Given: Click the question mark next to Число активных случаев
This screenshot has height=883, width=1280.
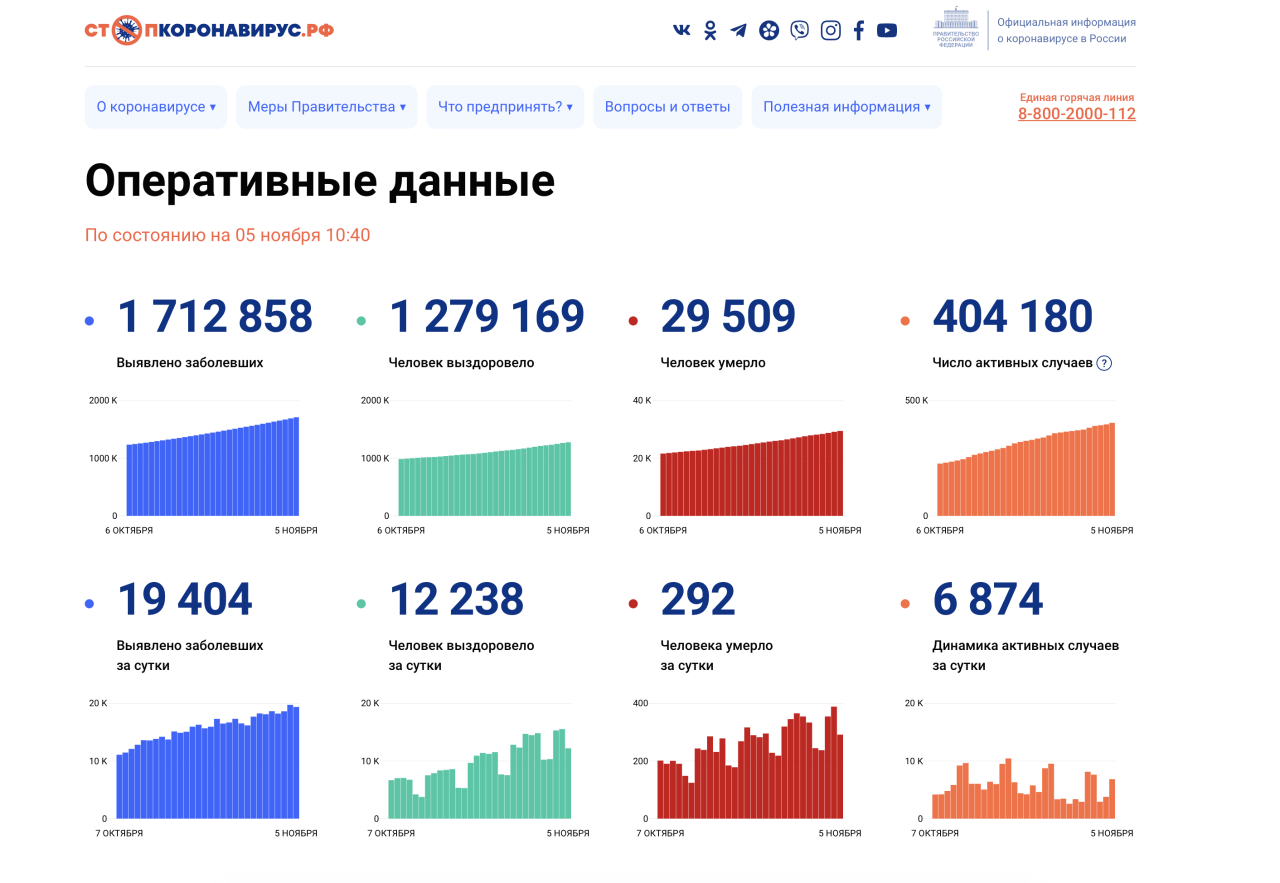Looking at the screenshot, I should click(1104, 363).
